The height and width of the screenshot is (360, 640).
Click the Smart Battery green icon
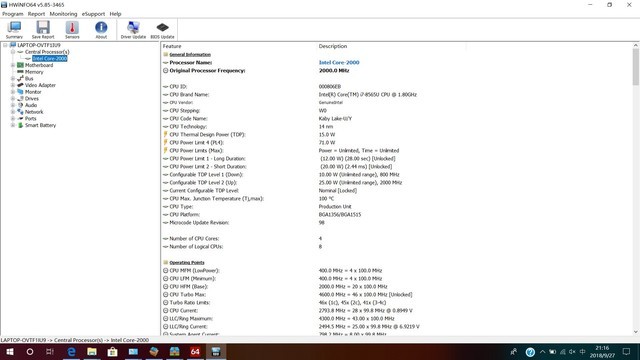tap(20, 125)
